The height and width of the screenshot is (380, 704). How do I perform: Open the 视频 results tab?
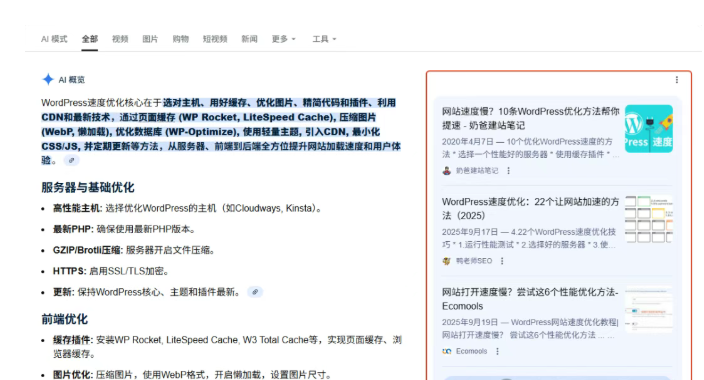(120, 39)
